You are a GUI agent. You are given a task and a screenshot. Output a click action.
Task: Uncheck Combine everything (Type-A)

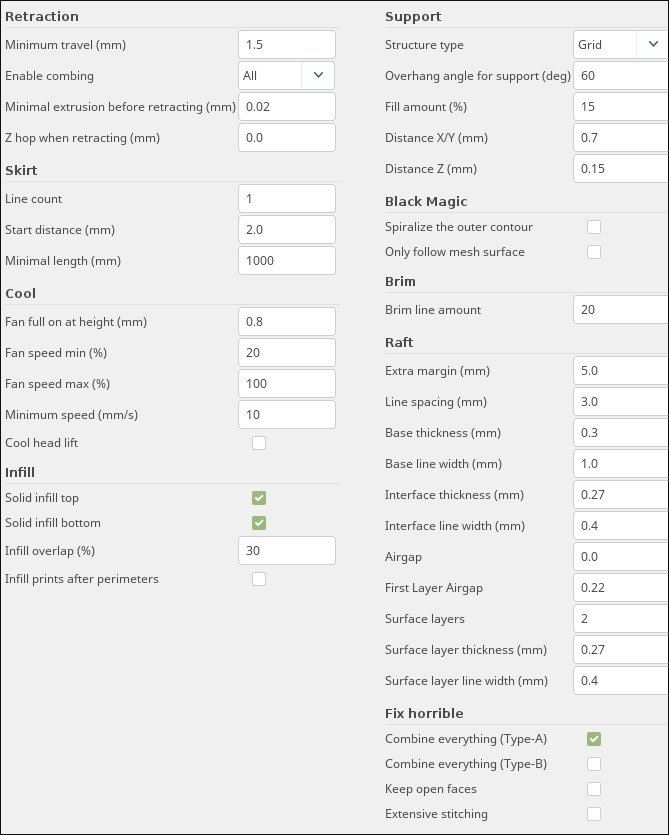pyautogui.click(x=594, y=739)
